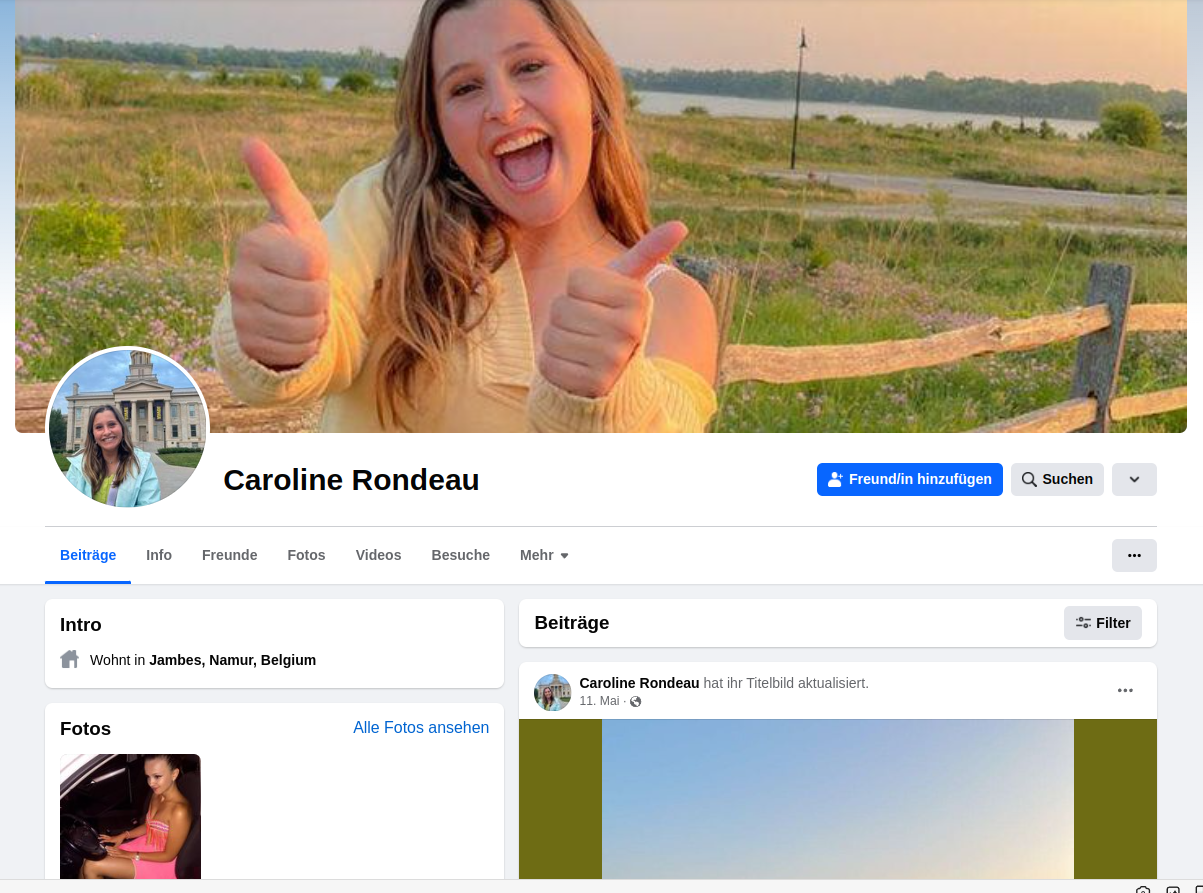The height and width of the screenshot is (893, 1203).
Task: Click the globe audience icon on the post
Action: [636, 702]
